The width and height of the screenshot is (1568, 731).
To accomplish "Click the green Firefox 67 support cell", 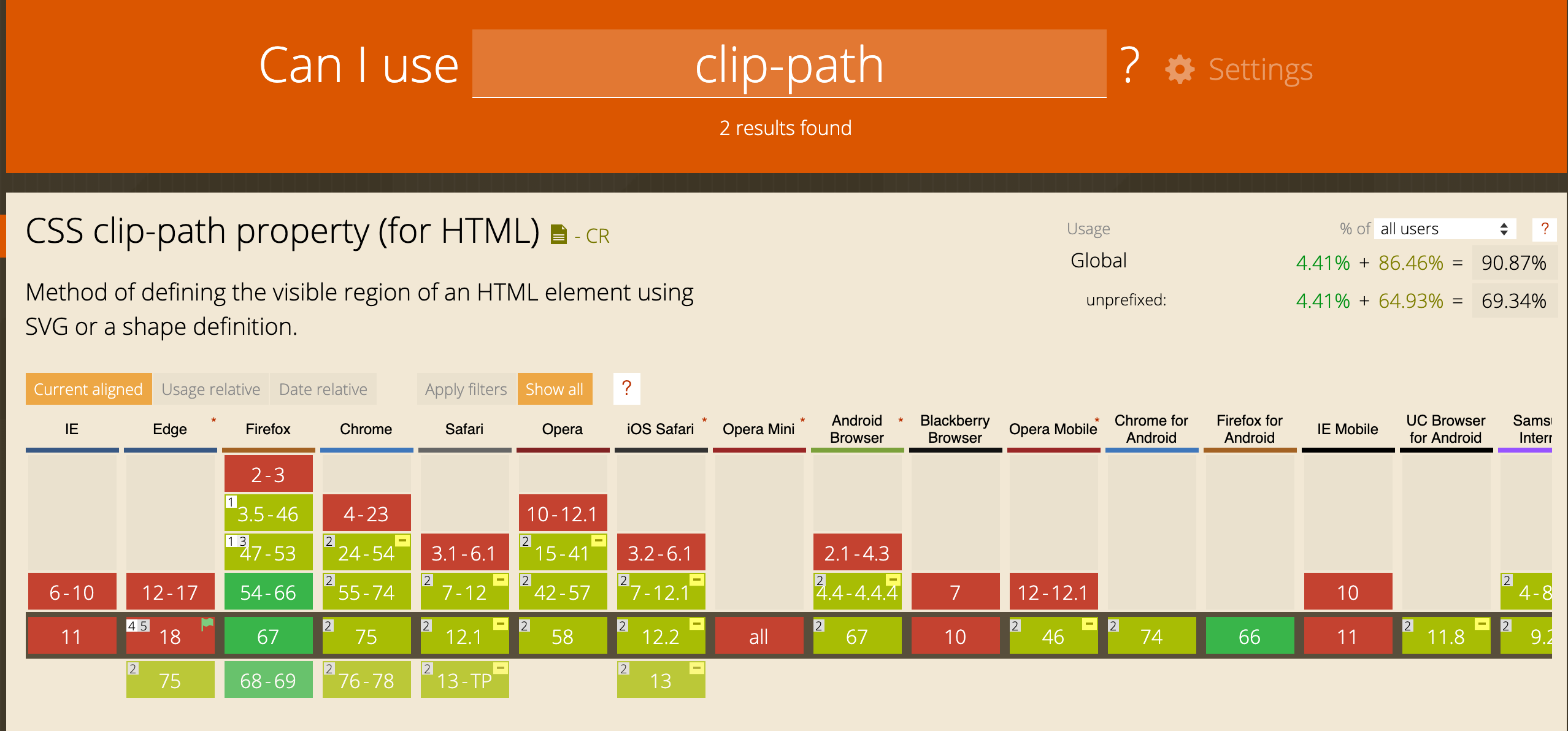I will (x=268, y=636).
